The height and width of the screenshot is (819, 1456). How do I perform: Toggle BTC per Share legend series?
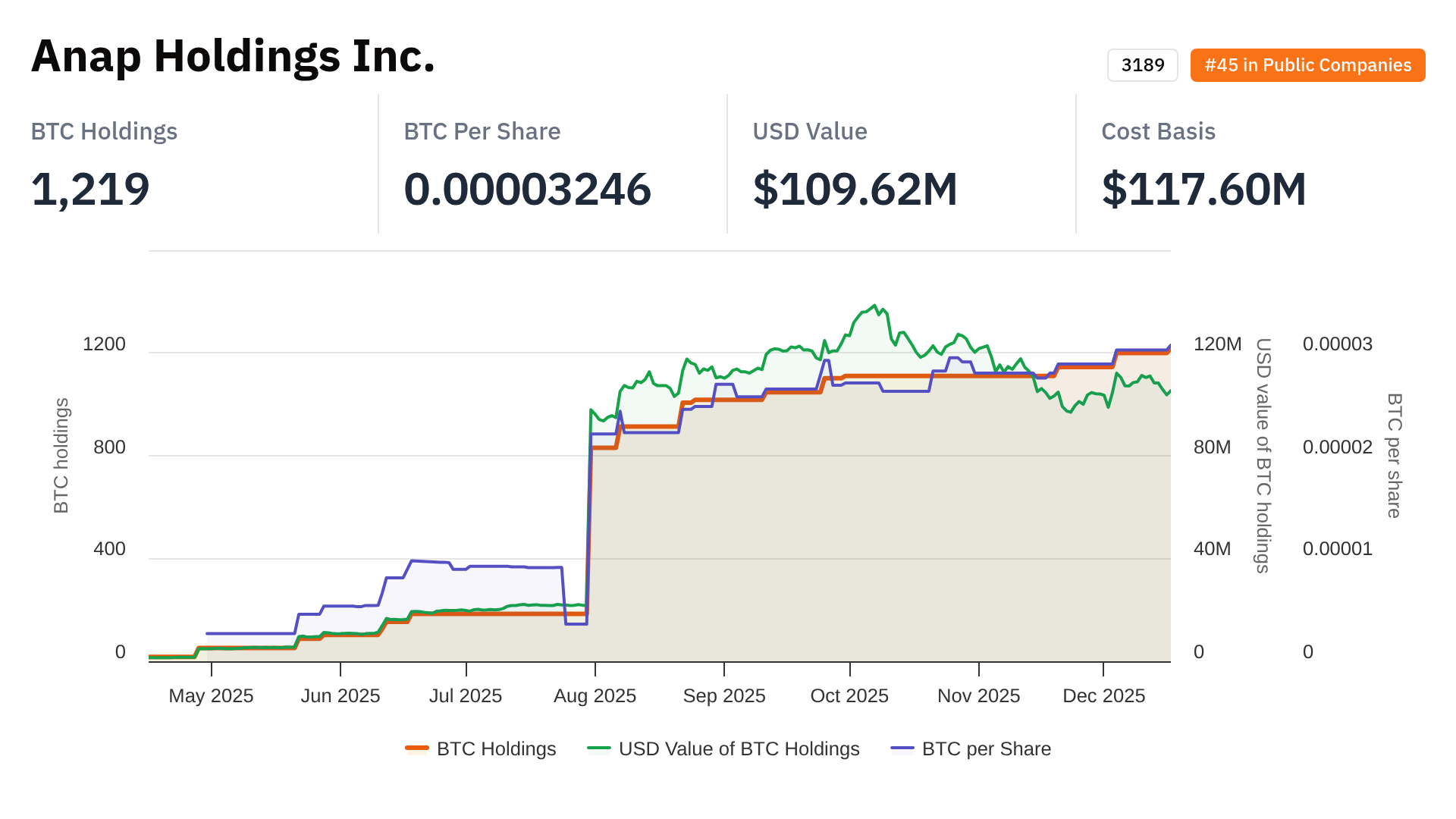986,748
